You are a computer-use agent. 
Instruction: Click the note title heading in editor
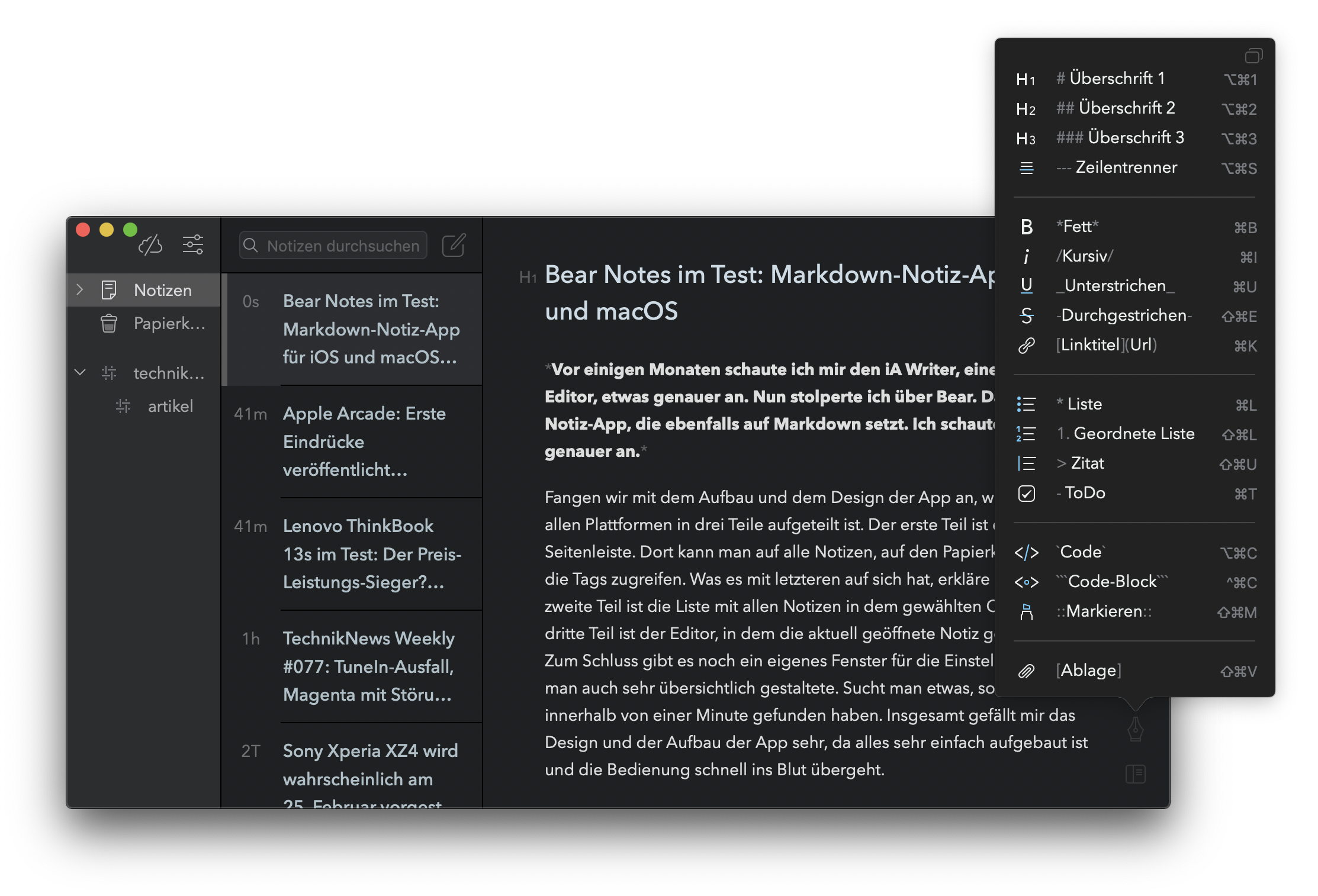[769, 292]
